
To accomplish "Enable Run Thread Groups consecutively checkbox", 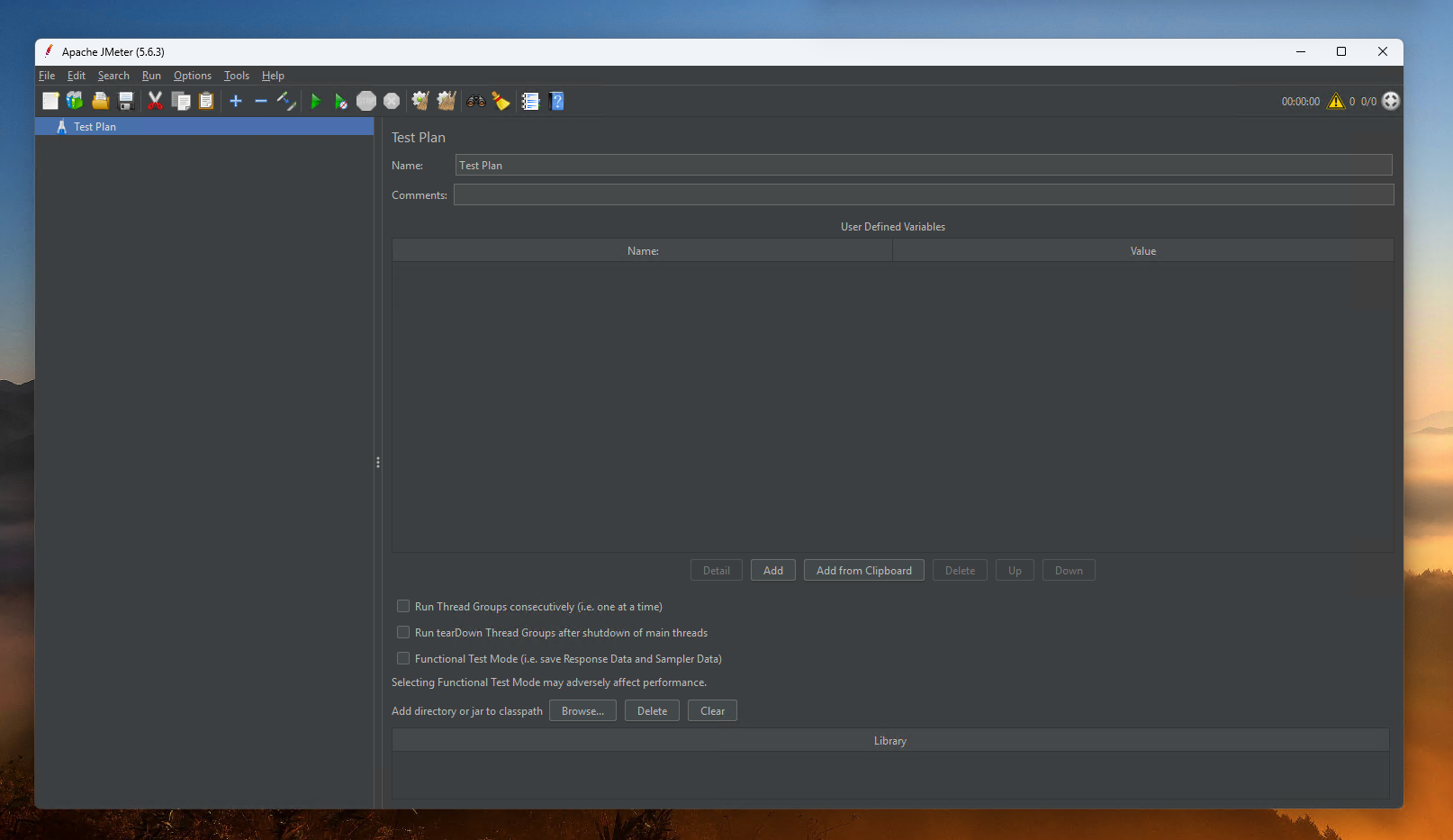I will [403, 607].
